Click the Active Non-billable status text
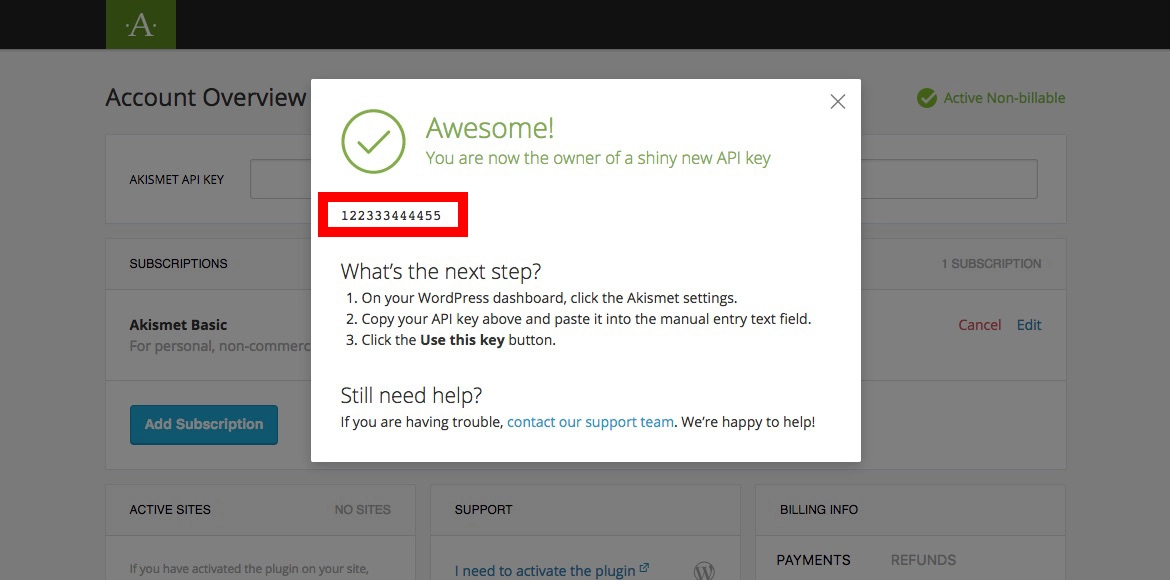 coord(1004,98)
